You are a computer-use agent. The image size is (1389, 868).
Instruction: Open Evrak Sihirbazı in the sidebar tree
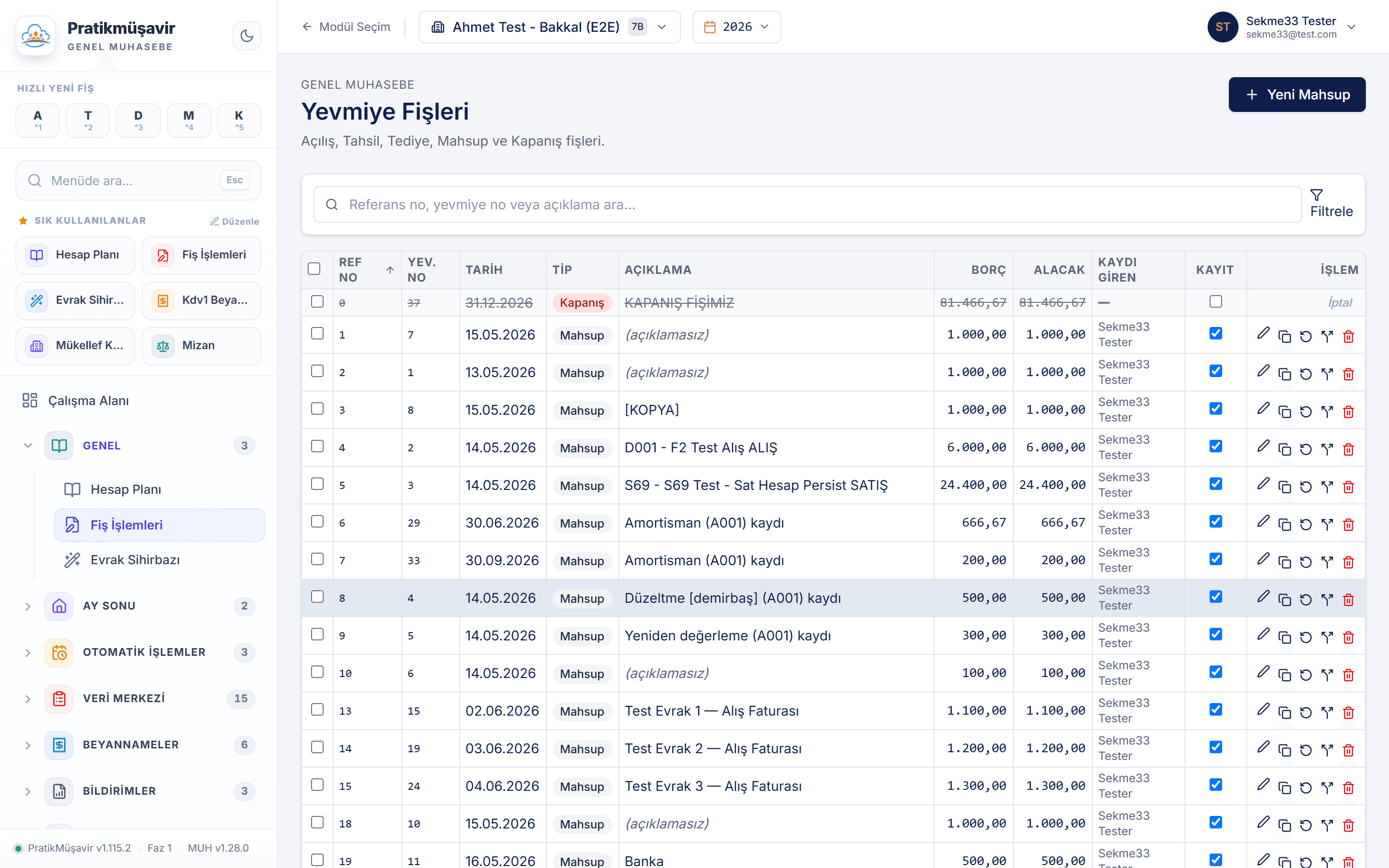point(135,560)
